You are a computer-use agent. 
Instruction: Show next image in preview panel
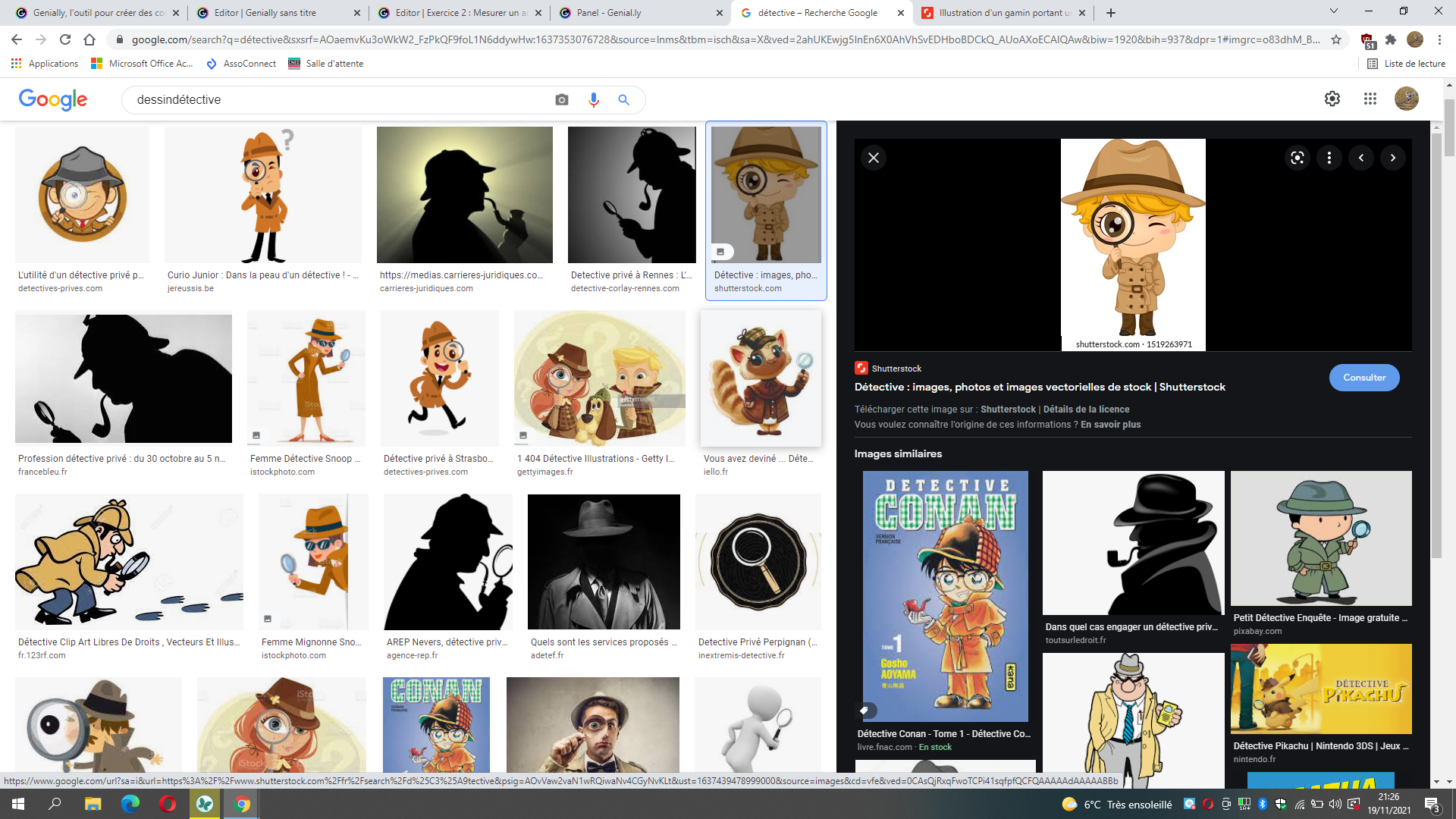tap(1393, 158)
